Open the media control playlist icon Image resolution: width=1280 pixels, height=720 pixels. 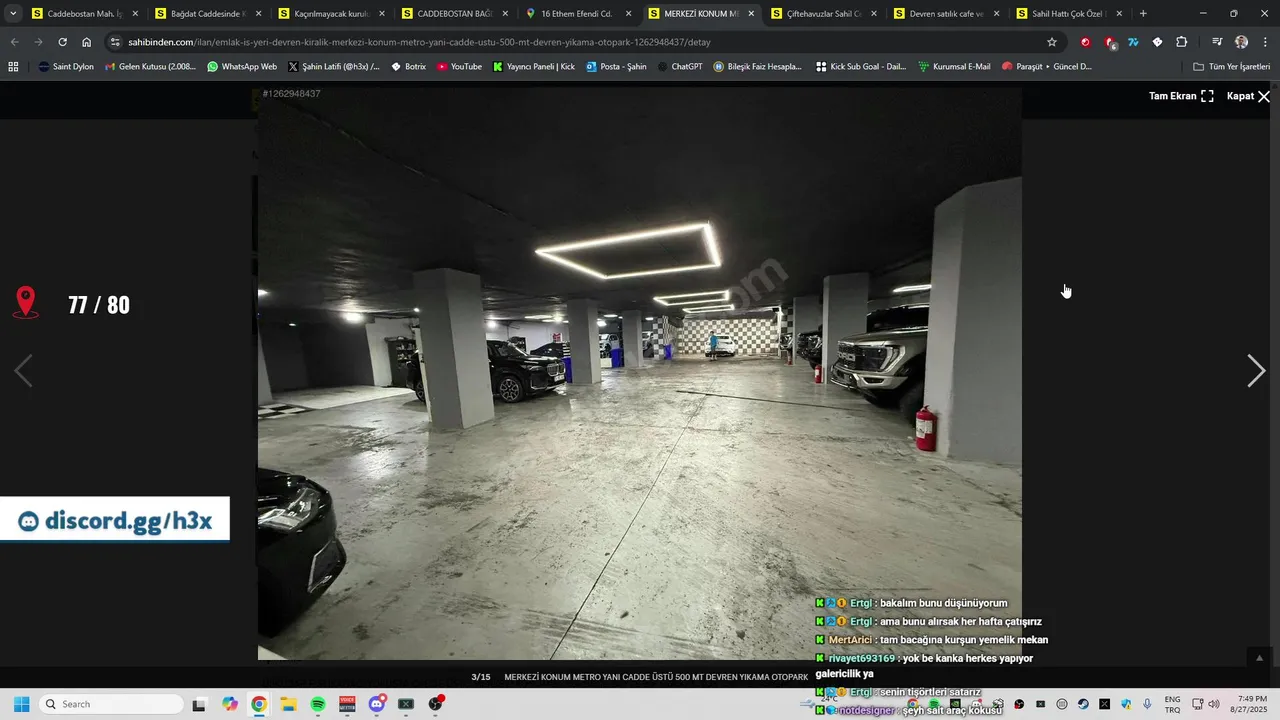point(1217,42)
